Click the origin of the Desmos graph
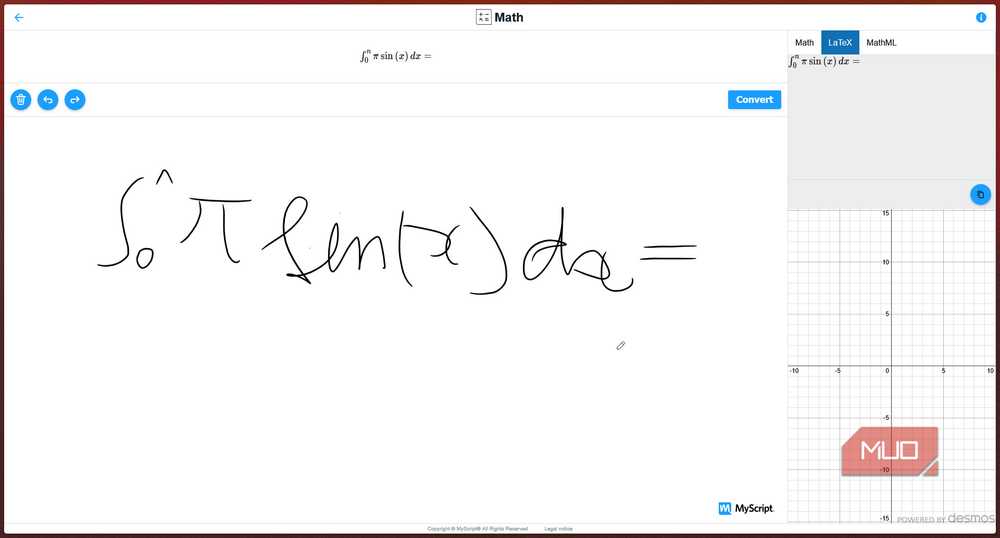1000x538 pixels. (x=891, y=366)
